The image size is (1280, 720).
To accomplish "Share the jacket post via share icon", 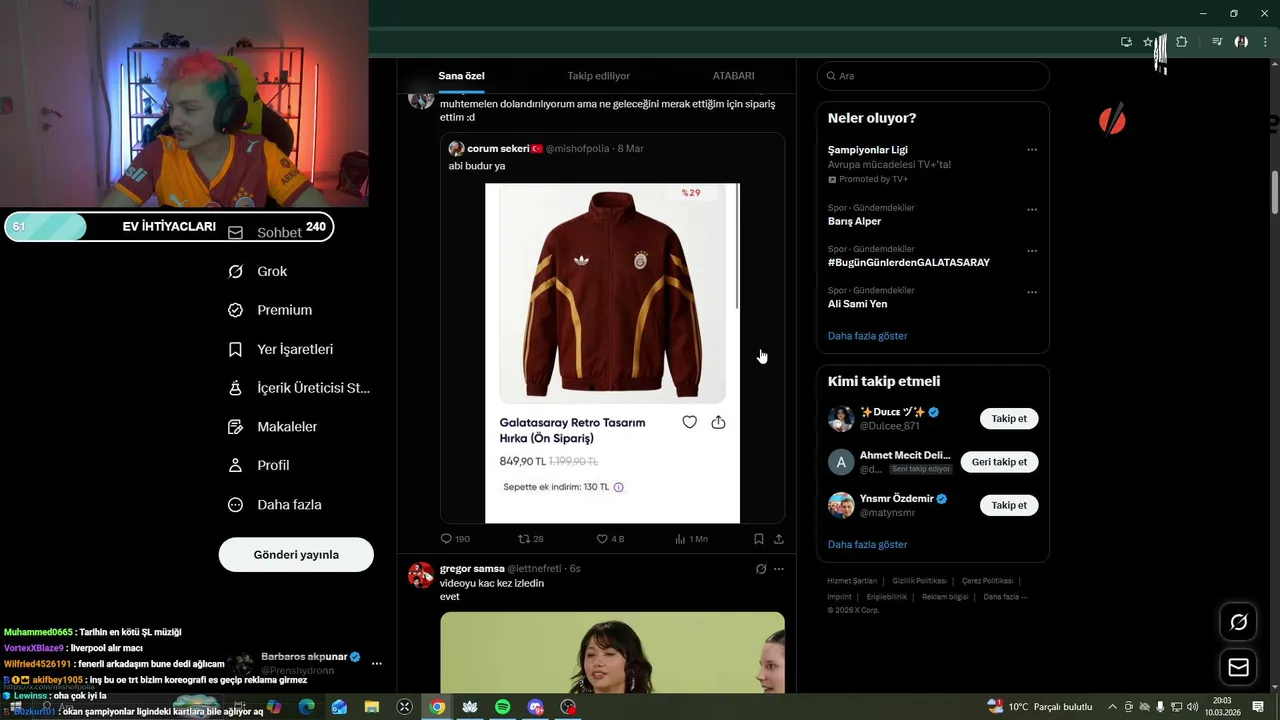I will pyautogui.click(x=779, y=539).
